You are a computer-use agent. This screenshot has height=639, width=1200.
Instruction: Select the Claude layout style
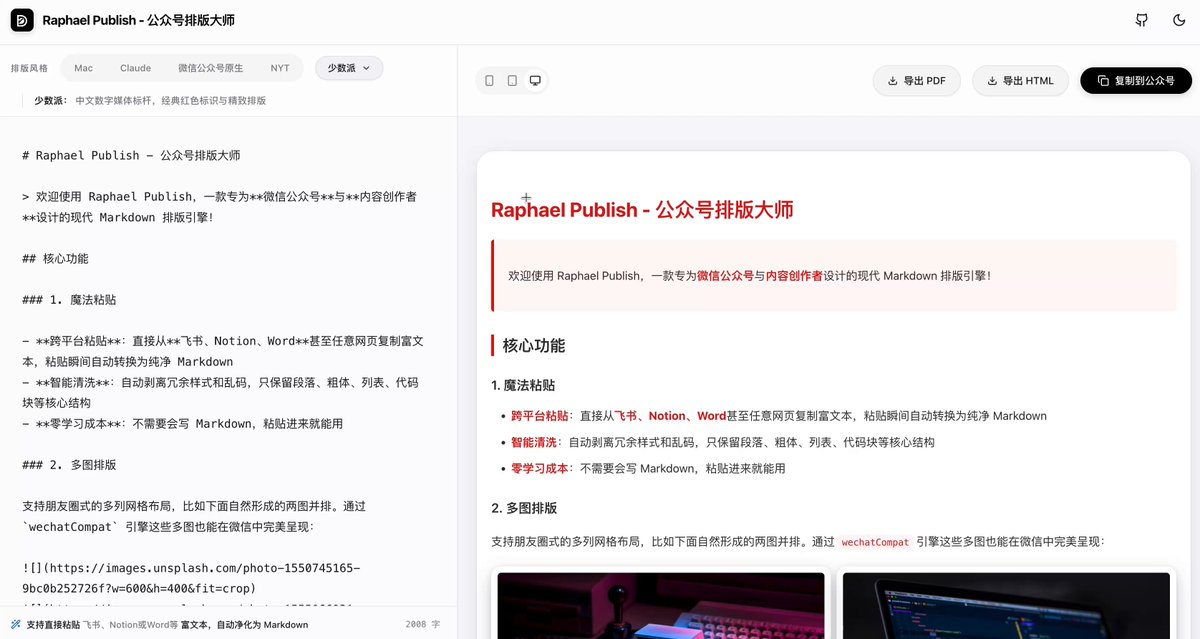click(x=135, y=68)
